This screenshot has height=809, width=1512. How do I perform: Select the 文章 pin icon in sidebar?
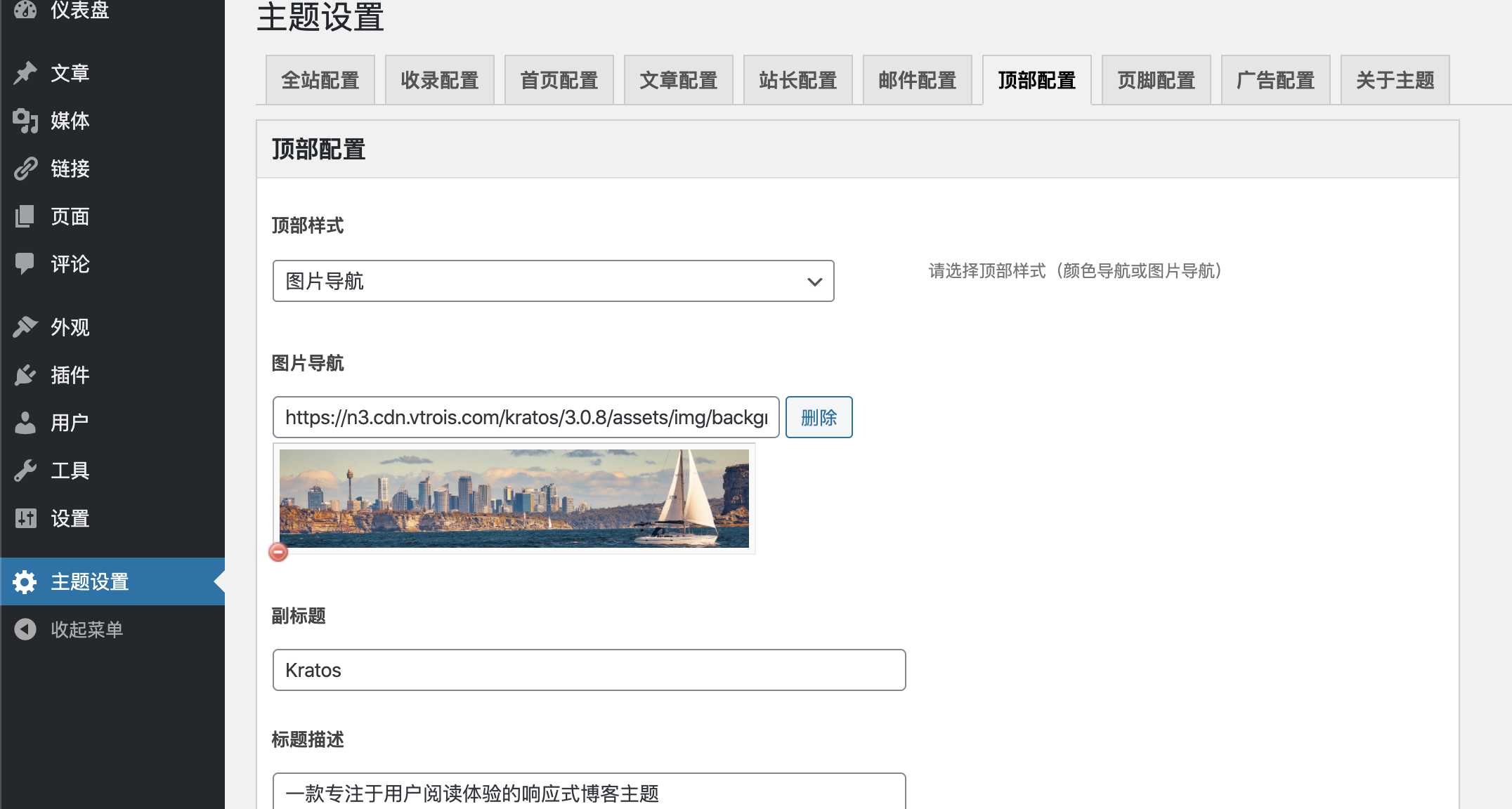coord(26,72)
